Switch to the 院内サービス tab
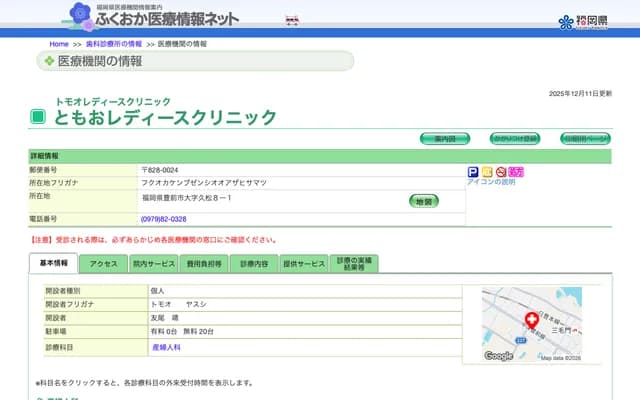 153,264
